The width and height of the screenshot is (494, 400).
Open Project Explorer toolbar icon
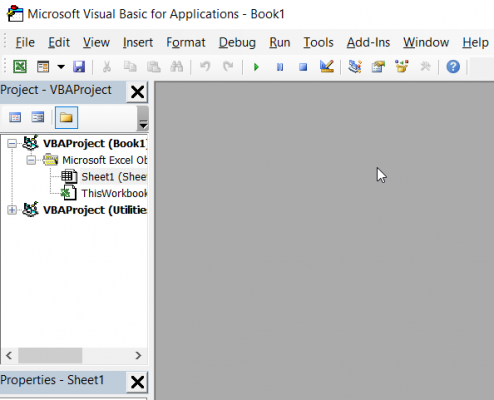click(x=355, y=67)
